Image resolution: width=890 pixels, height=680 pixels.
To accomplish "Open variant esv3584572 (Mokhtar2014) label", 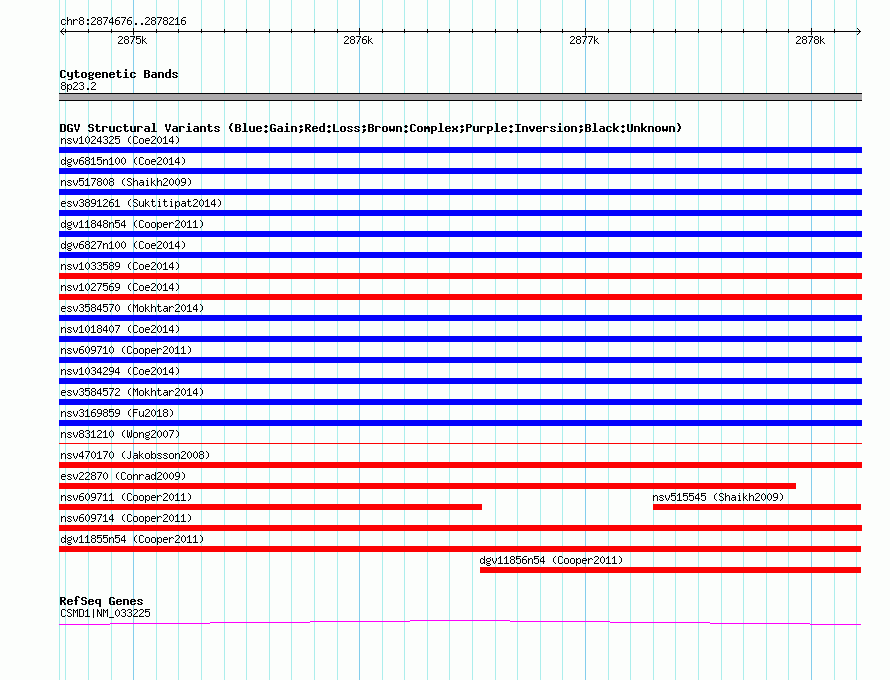I will click(x=132, y=392).
